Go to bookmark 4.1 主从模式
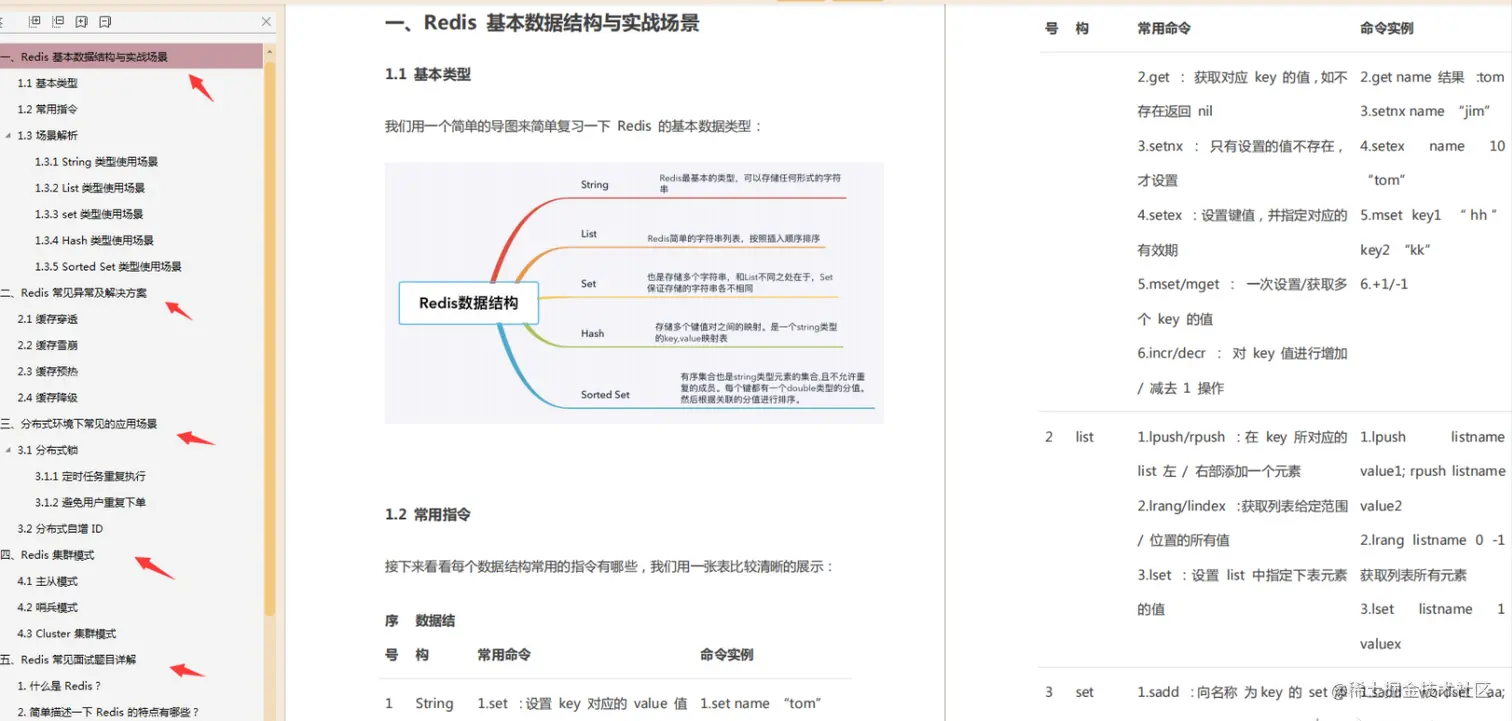 tap(47, 581)
